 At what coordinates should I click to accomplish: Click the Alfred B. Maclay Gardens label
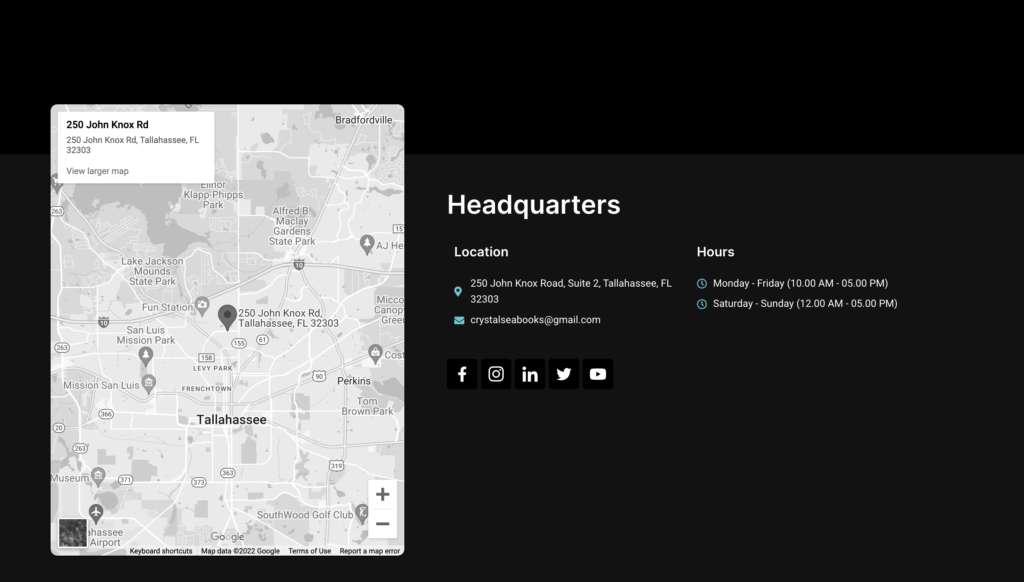pos(292,226)
